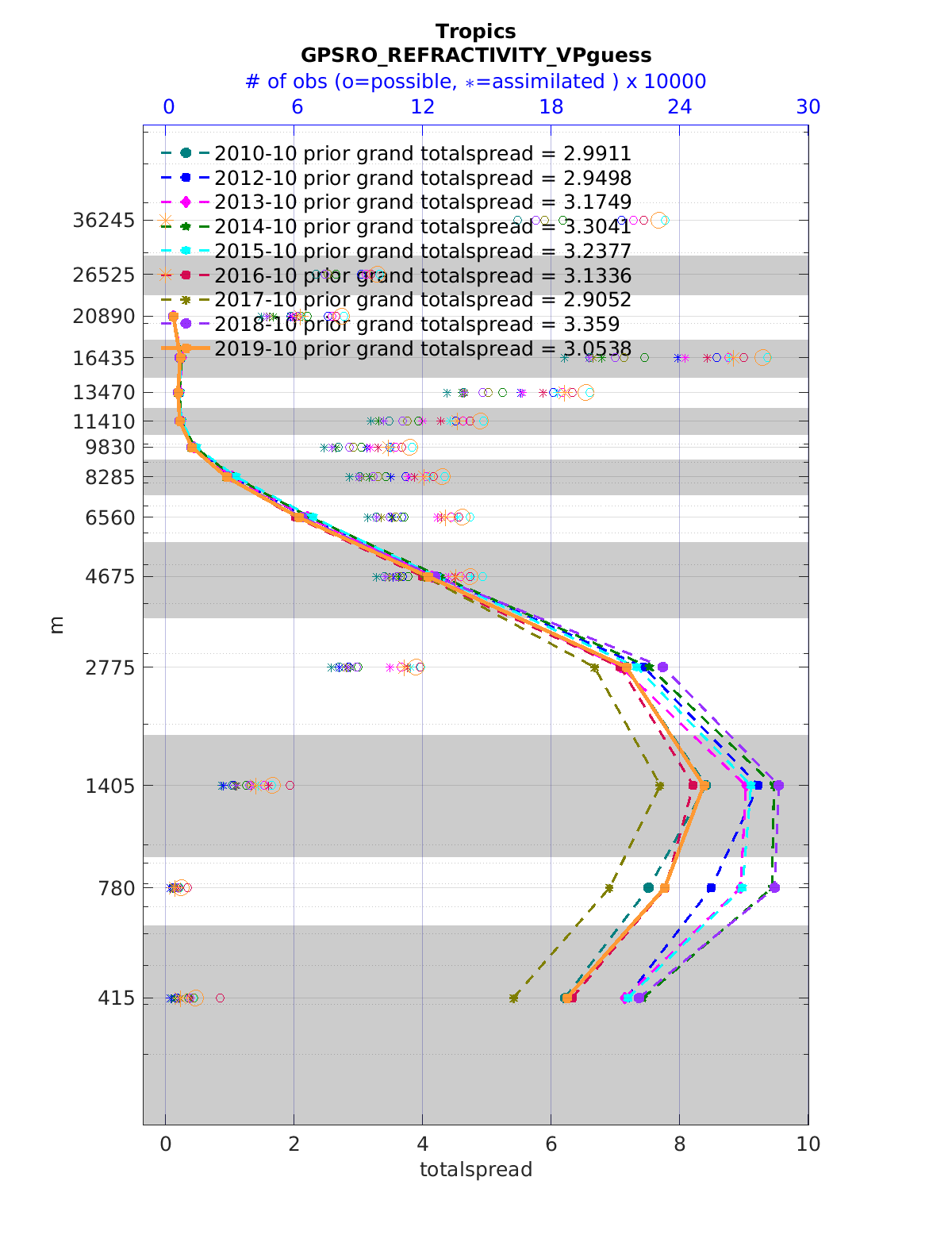Click the blue 24 tick on the top axis
Image resolution: width=952 pixels, height=1250 pixels.
[680, 106]
